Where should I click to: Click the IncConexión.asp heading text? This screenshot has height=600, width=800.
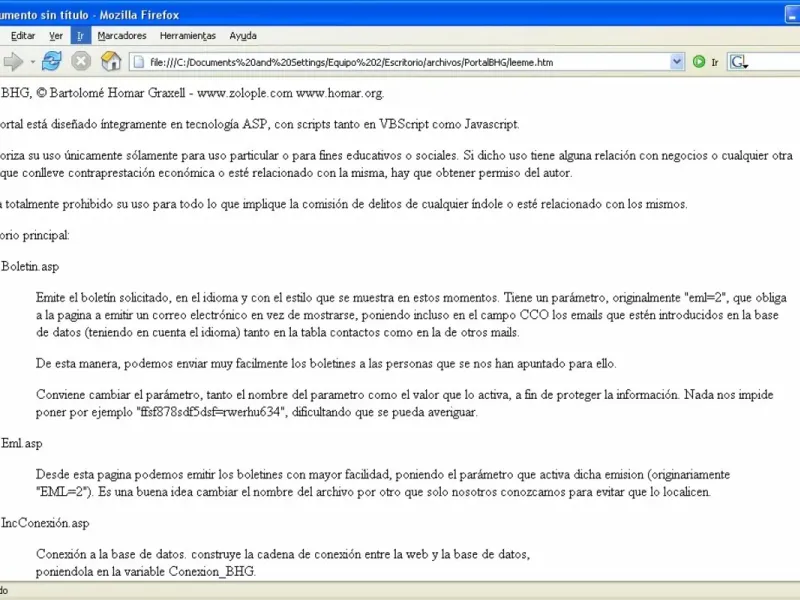pos(45,523)
